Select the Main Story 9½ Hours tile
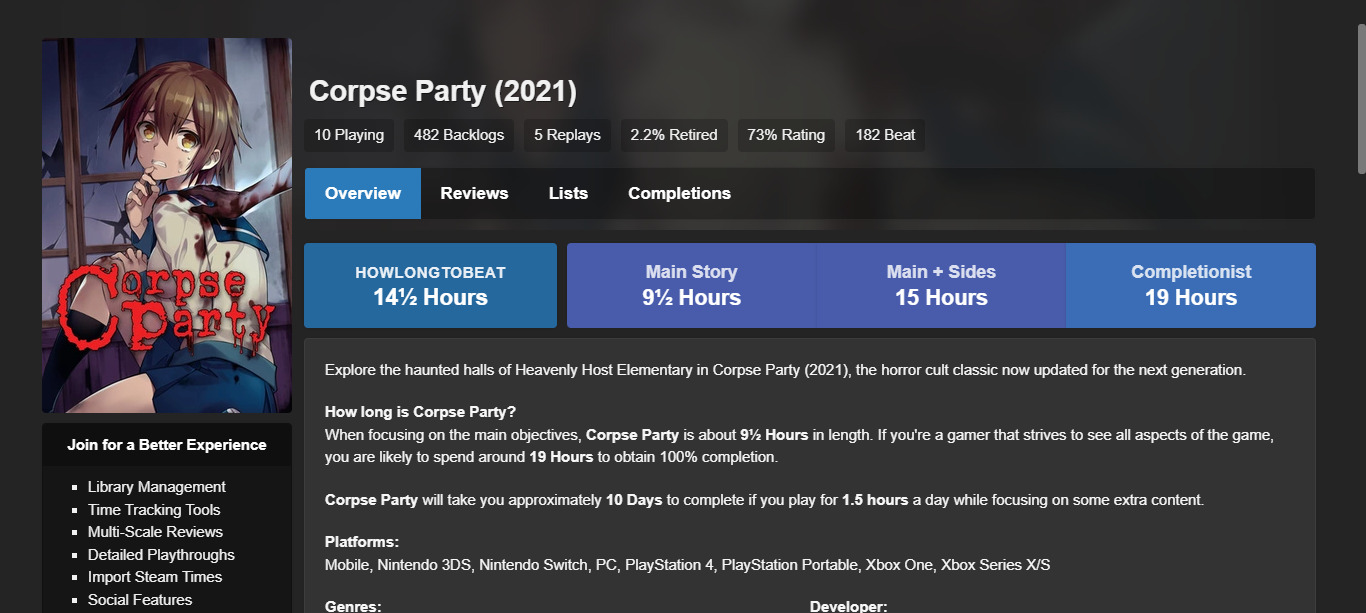This screenshot has height=613, width=1366. point(691,285)
